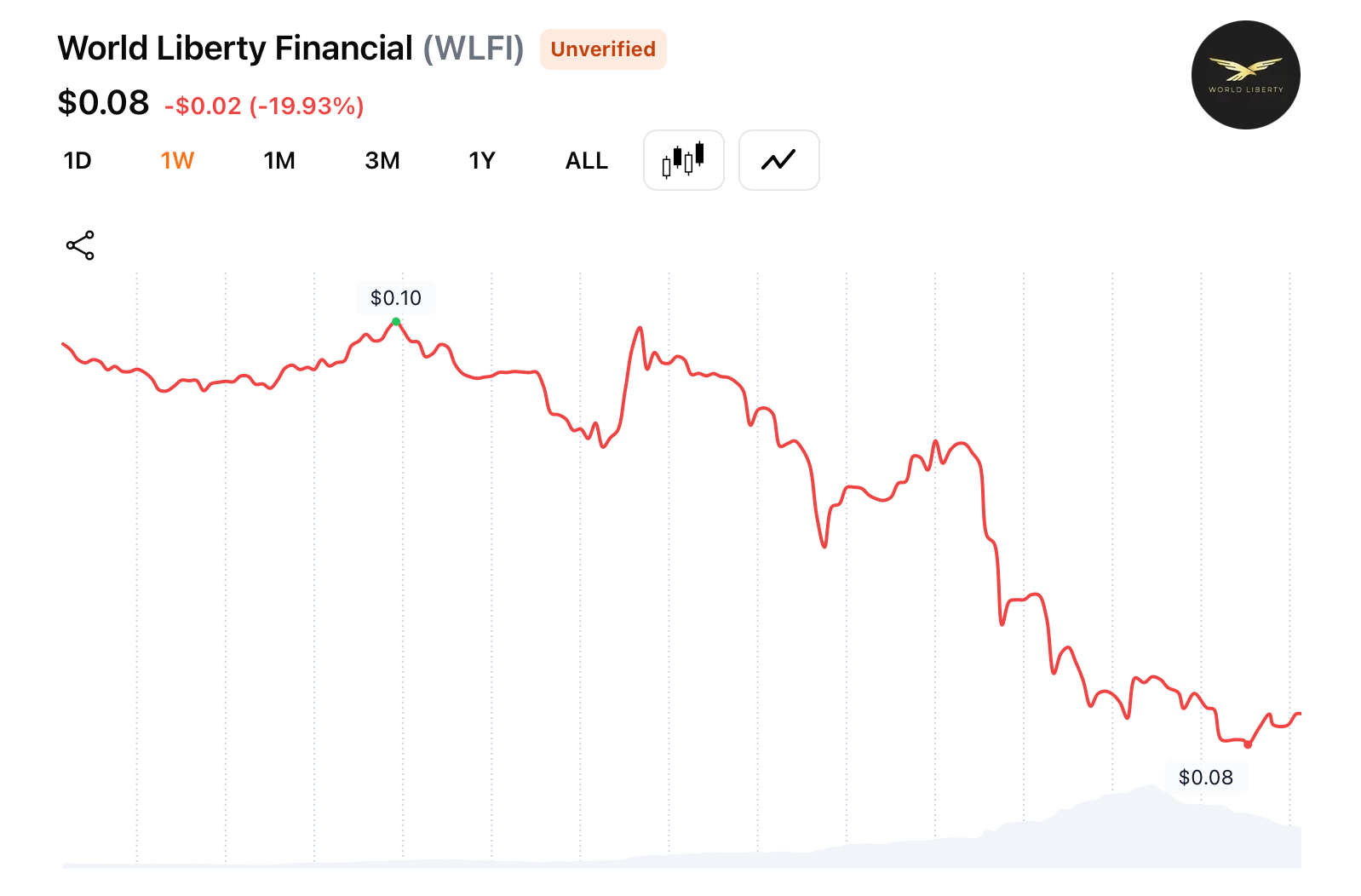Click the red percentage change text
Viewport: 1361px width, 896px height.
[262, 106]
